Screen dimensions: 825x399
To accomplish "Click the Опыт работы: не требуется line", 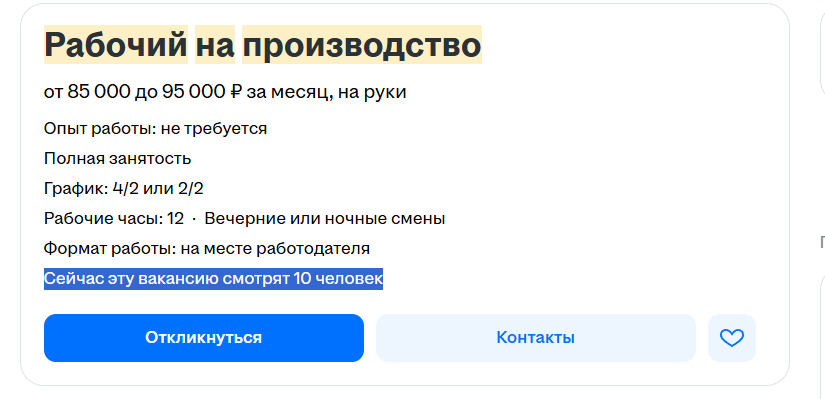I will click(155, 128).
